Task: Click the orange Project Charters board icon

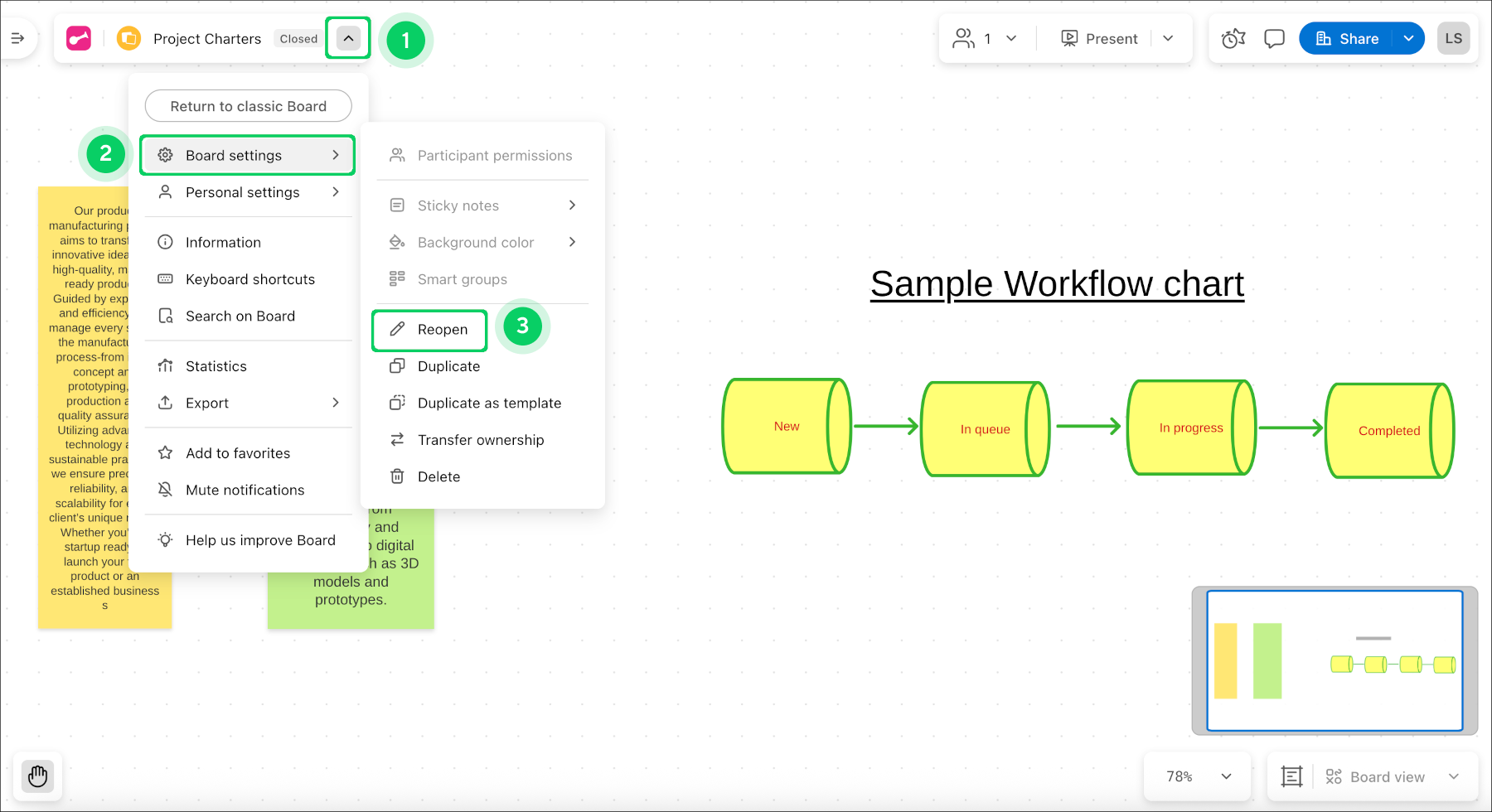Action: coord(128,39)
